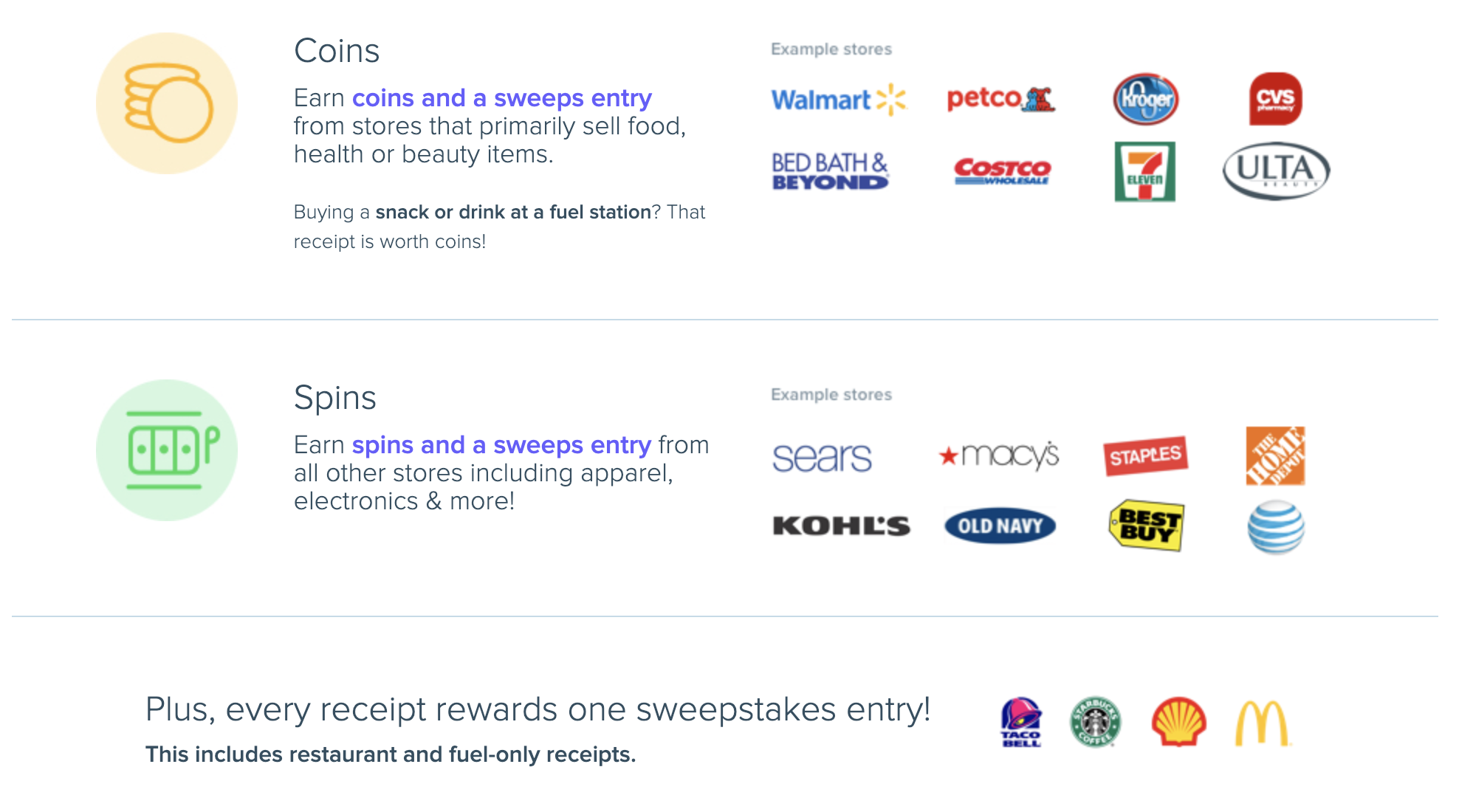This screenshot has width=1459, height=812.
Task: Click the Sears logo
Action: tap(822, 457)
